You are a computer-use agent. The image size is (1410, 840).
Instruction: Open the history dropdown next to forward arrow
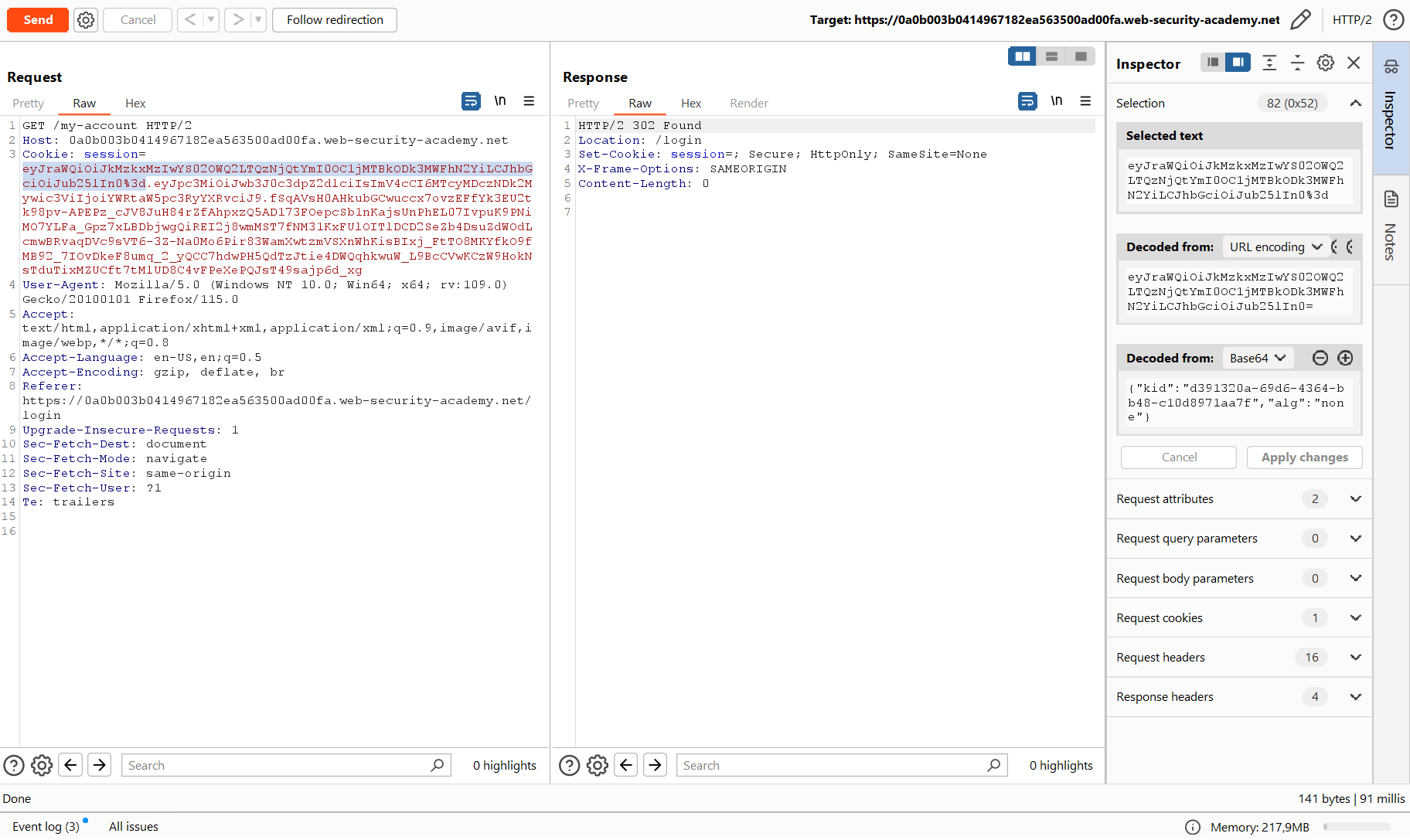(x=258, y=20)
